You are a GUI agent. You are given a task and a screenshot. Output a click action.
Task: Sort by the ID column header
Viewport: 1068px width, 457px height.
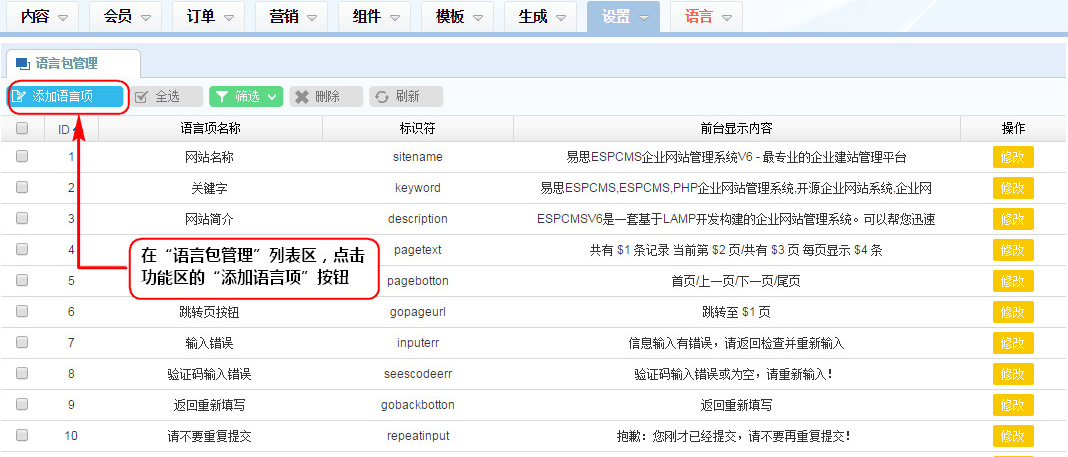point(66,129)
